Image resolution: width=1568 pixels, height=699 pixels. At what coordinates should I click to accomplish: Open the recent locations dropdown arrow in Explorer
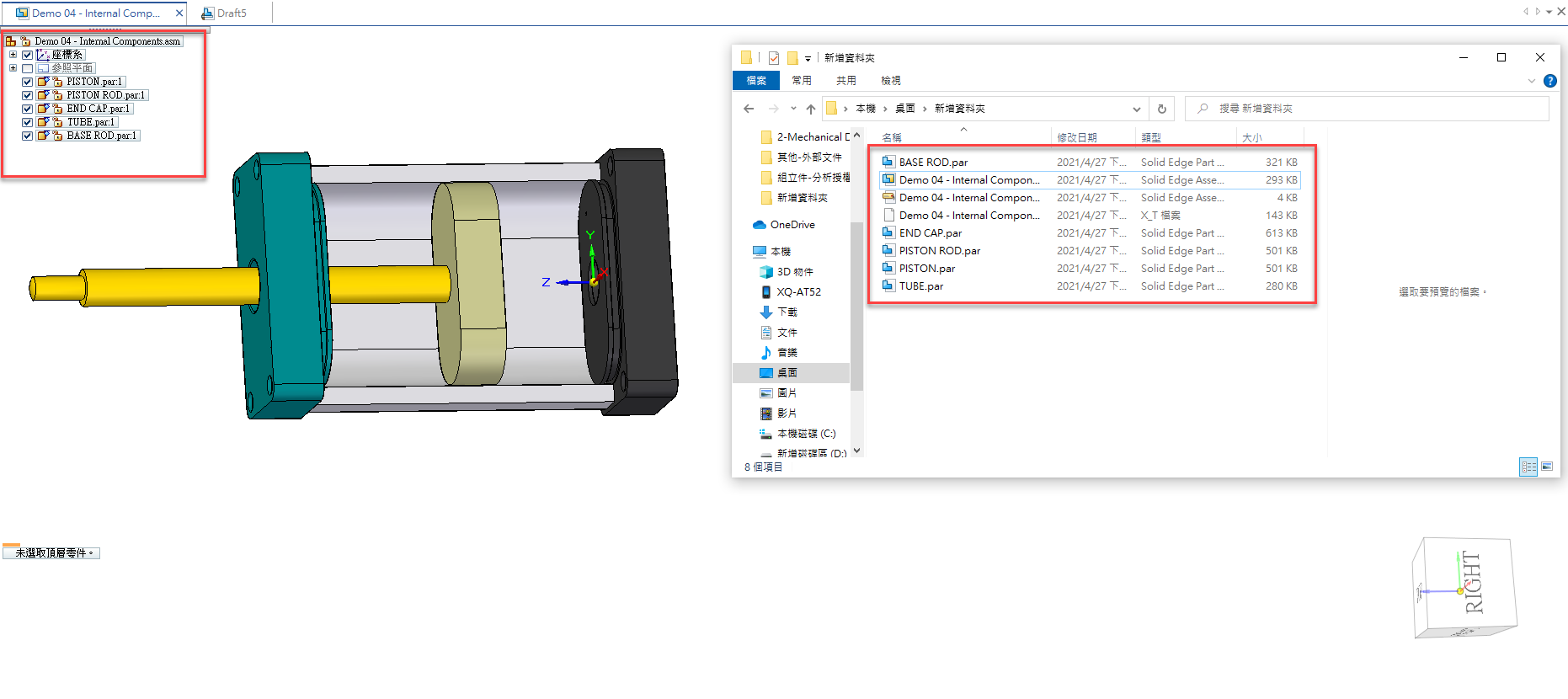pyautogui.click(x=793, y=109)
